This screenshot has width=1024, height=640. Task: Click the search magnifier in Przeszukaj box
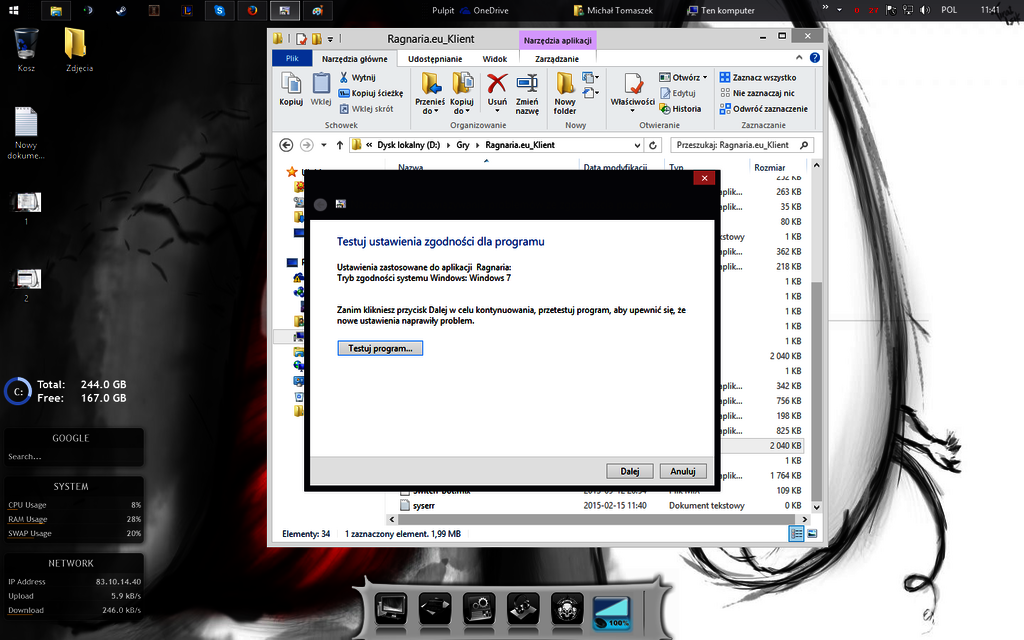point(804,145)
